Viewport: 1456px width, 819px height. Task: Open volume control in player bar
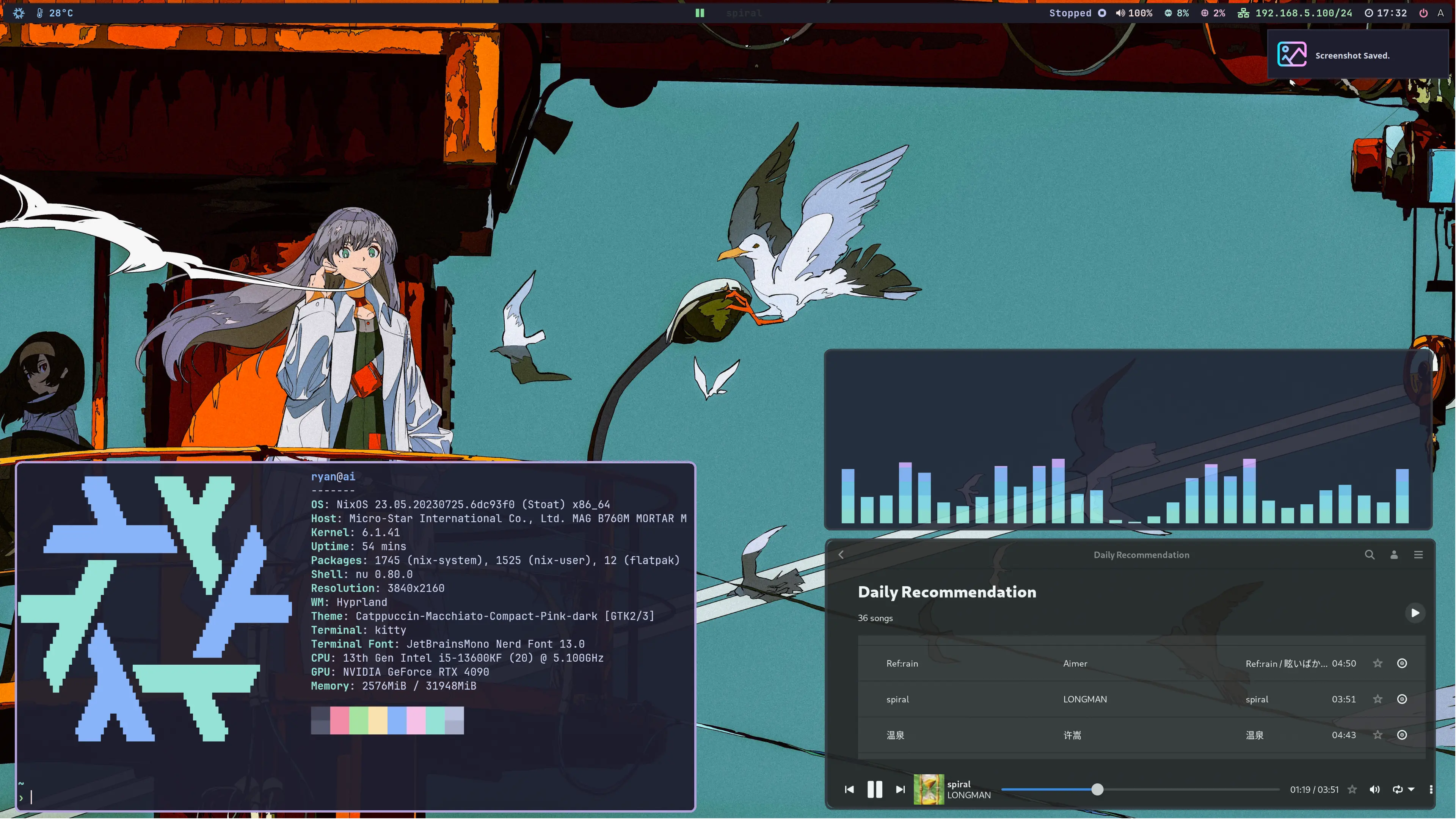click(x=1374, y=789)
